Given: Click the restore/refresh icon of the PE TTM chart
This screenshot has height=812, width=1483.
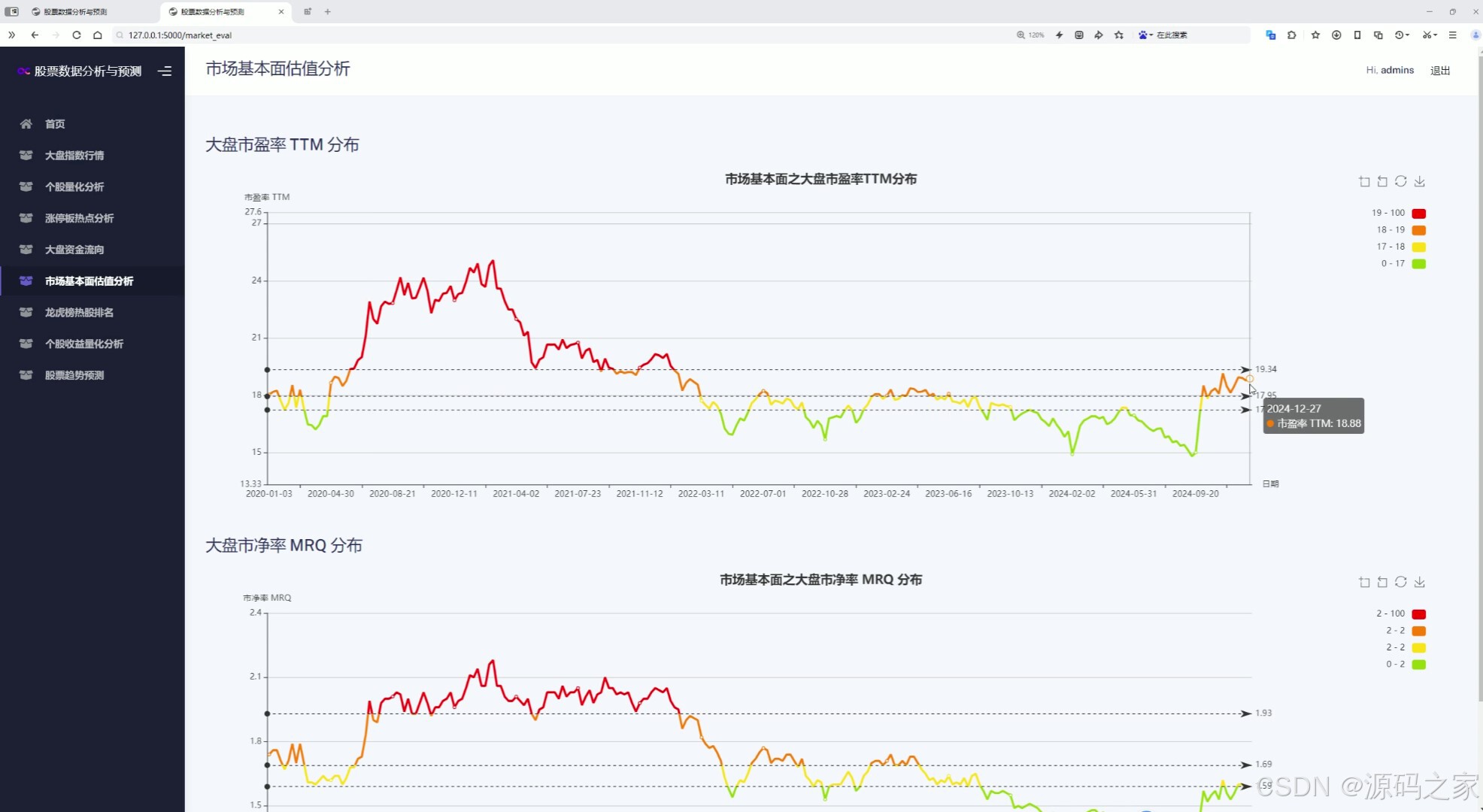Looking at the screenshot, I should 1400,181.
